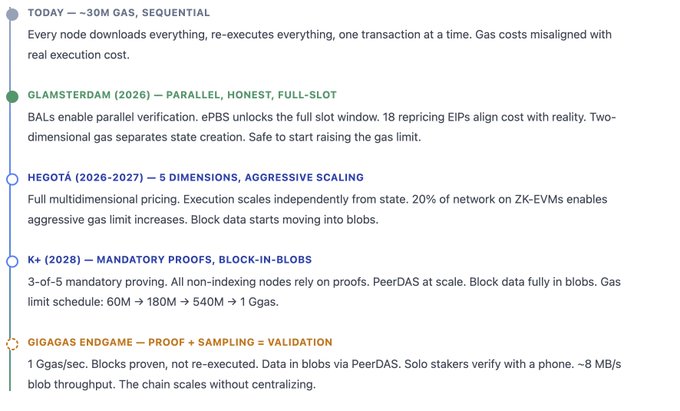Click the small gray Today timeline marker
680x411 pixels.
pyautogui.click(x=12, y=14)
